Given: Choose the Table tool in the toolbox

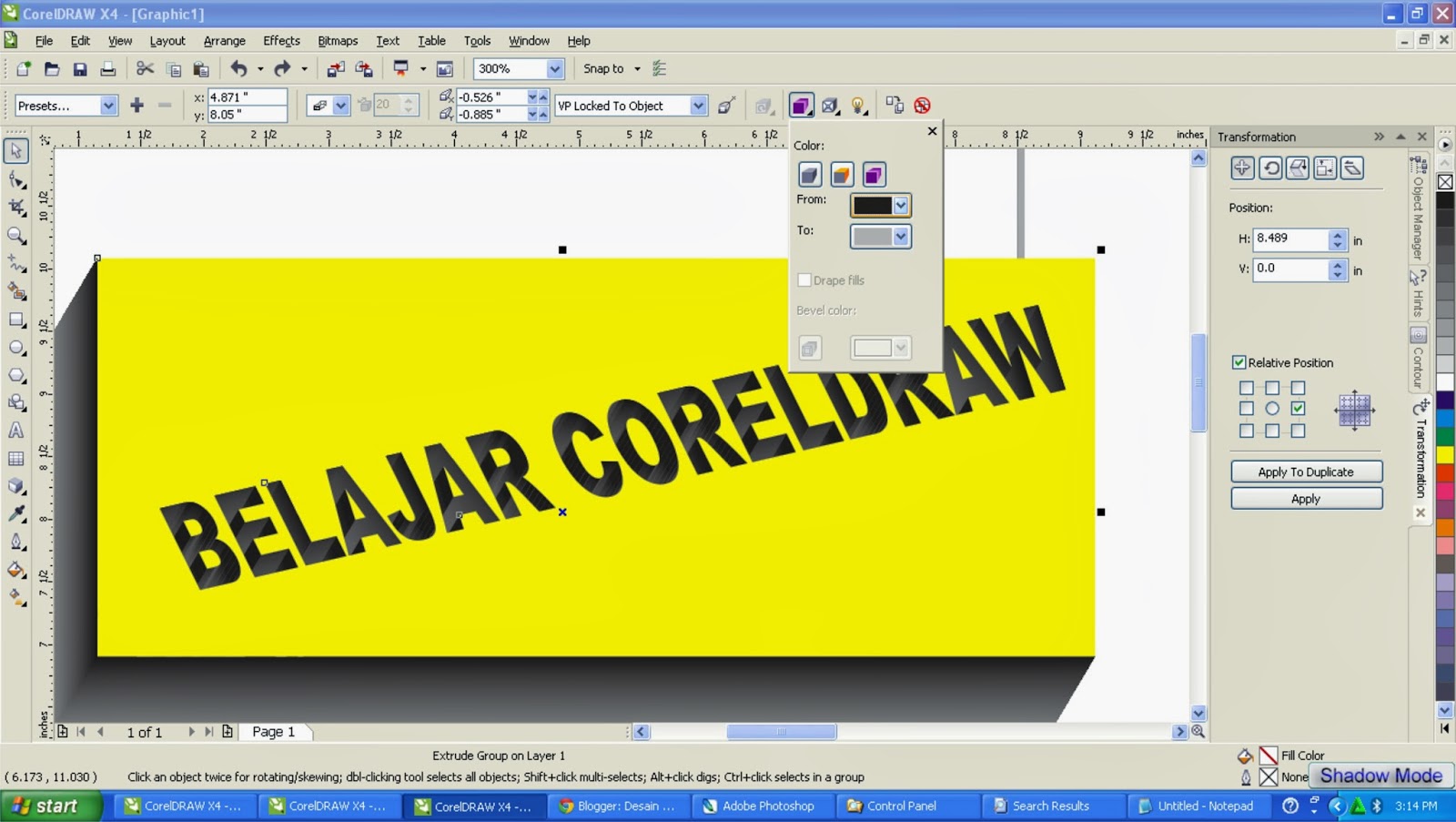Looking at the screenshot, I should coord(16,459).
